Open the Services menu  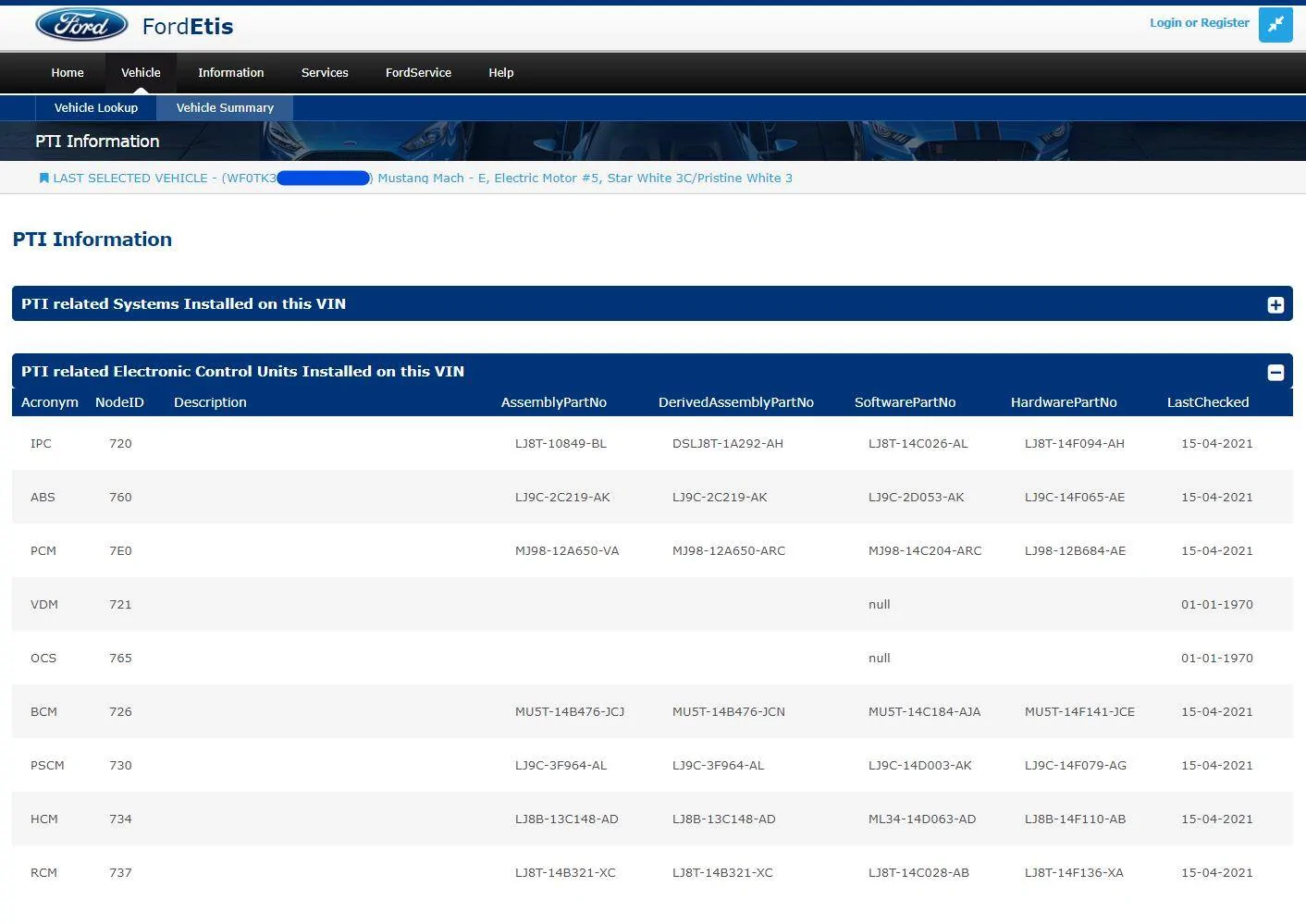(x=325, y=72)
